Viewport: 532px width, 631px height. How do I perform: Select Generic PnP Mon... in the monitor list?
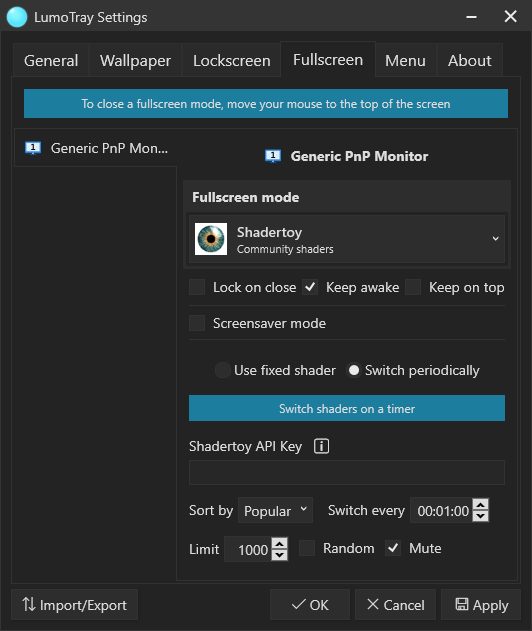95,148
